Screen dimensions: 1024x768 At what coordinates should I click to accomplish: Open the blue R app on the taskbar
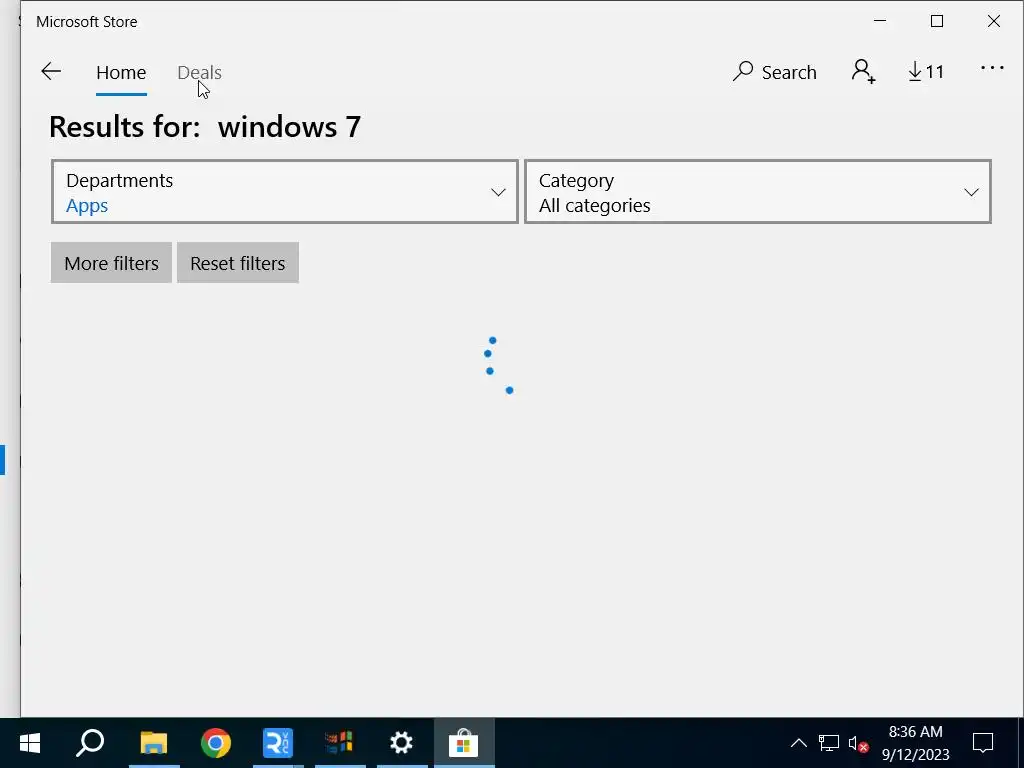278,743
